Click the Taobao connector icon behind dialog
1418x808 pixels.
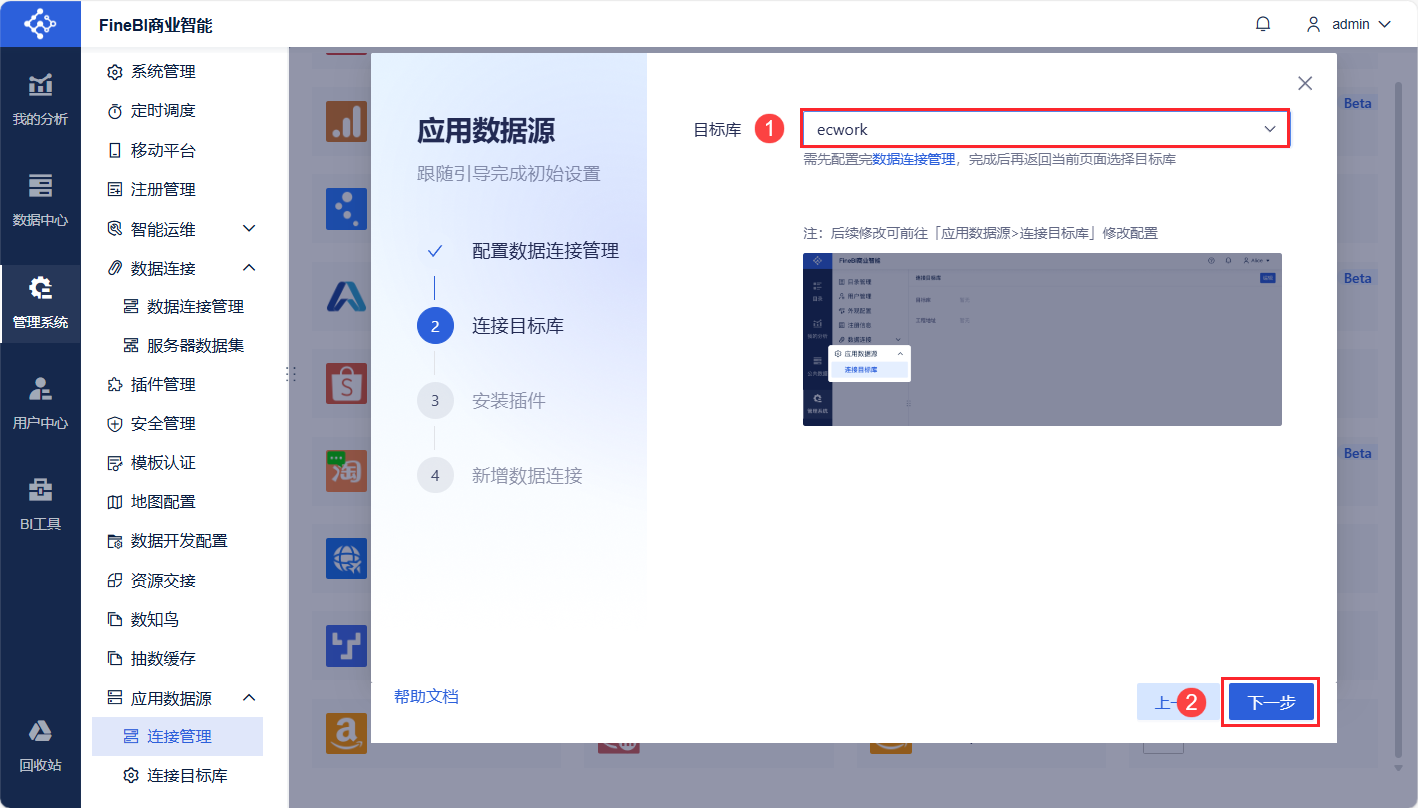point(347,471)
